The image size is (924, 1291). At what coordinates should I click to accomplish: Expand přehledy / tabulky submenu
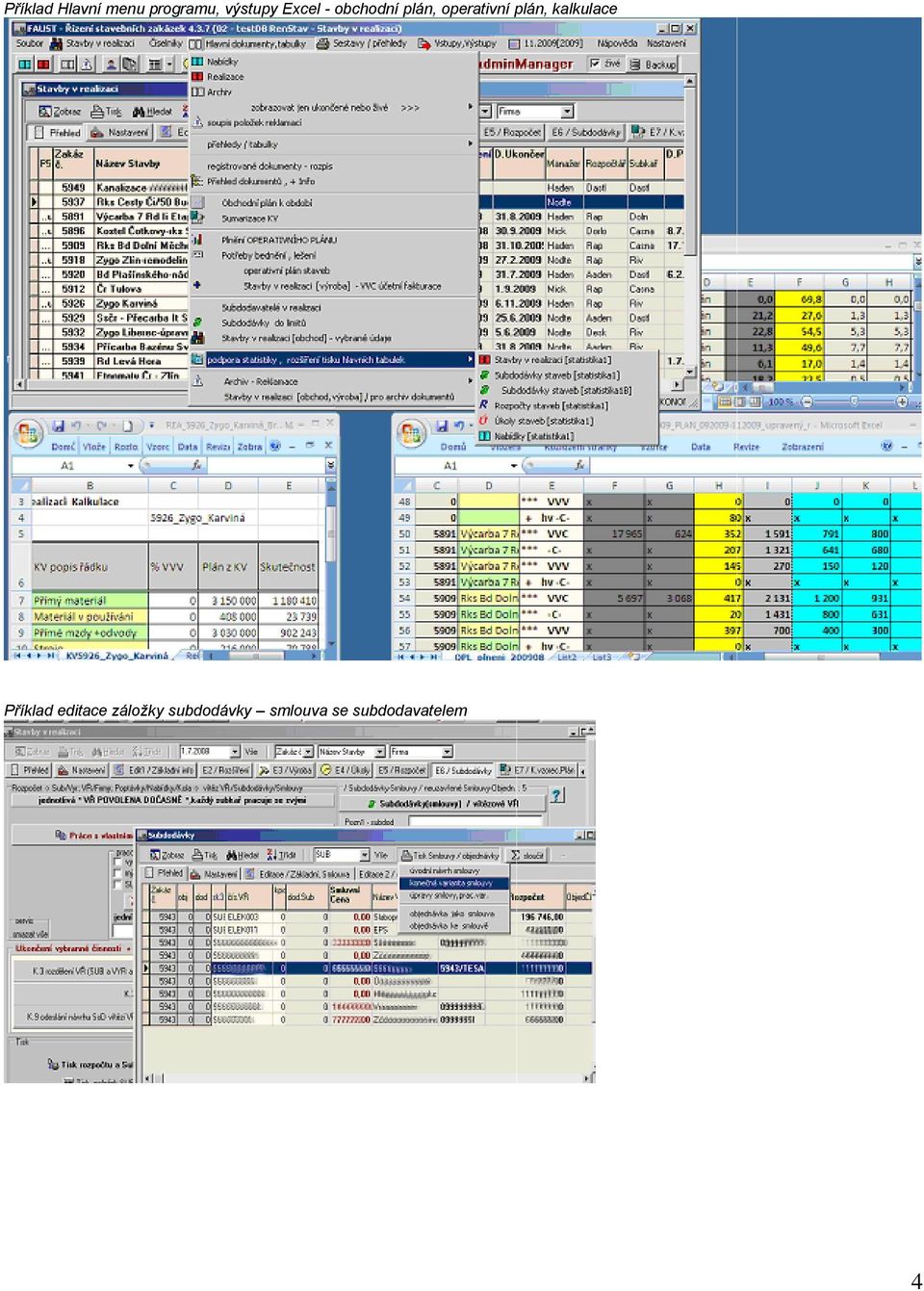334,144
